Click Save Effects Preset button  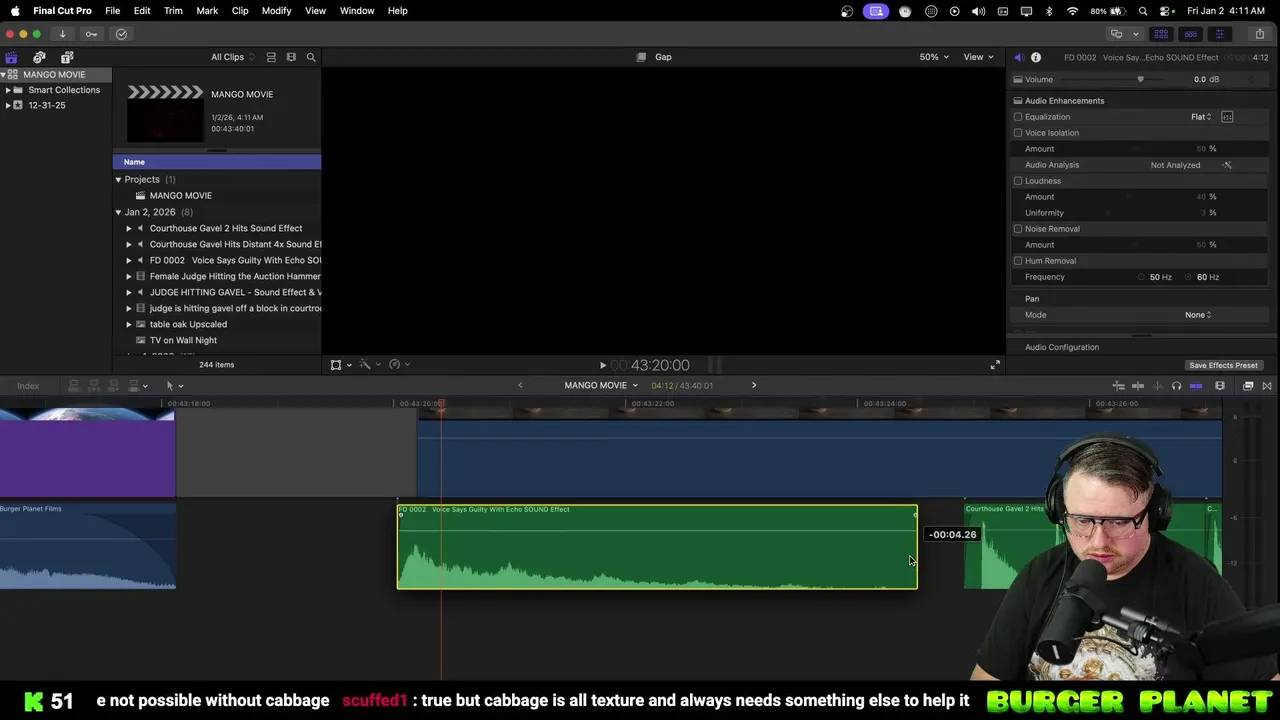(x=1223, y=365)
